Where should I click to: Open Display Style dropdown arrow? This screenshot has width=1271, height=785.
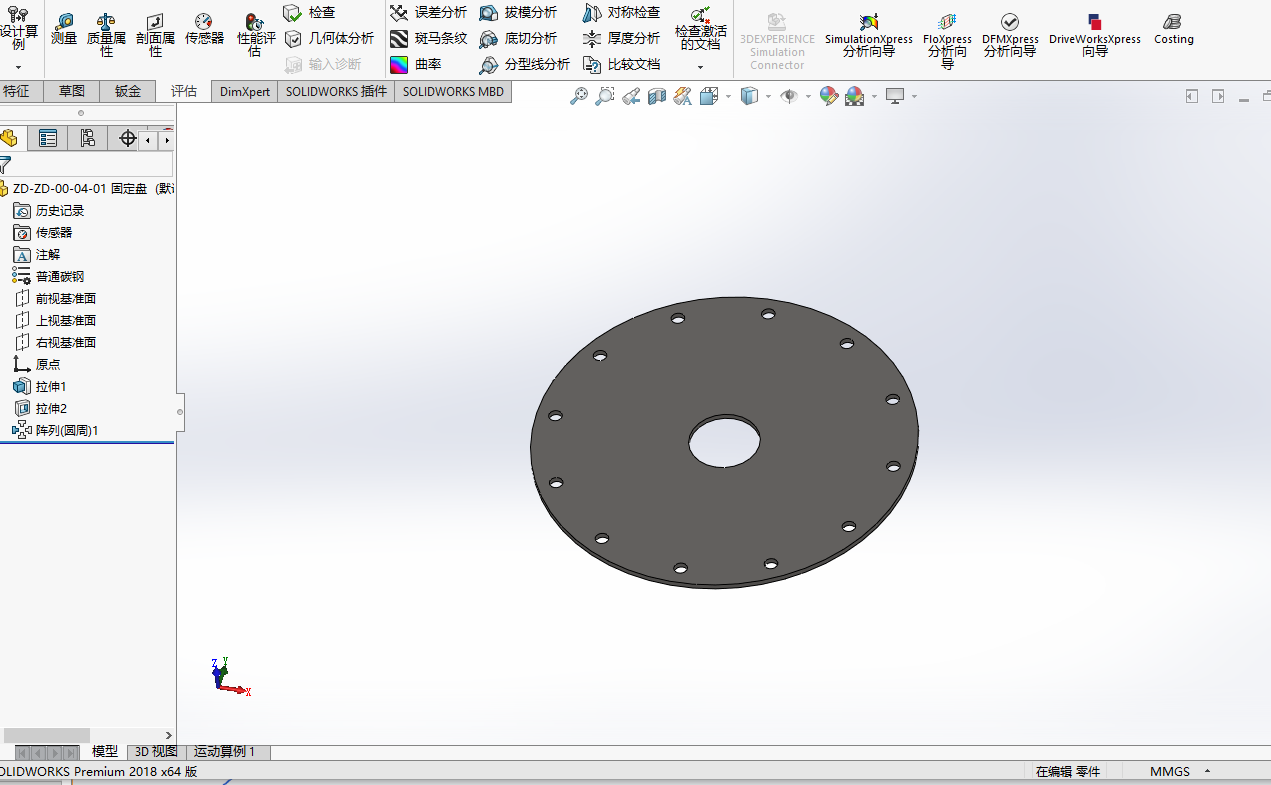point(768,97)
